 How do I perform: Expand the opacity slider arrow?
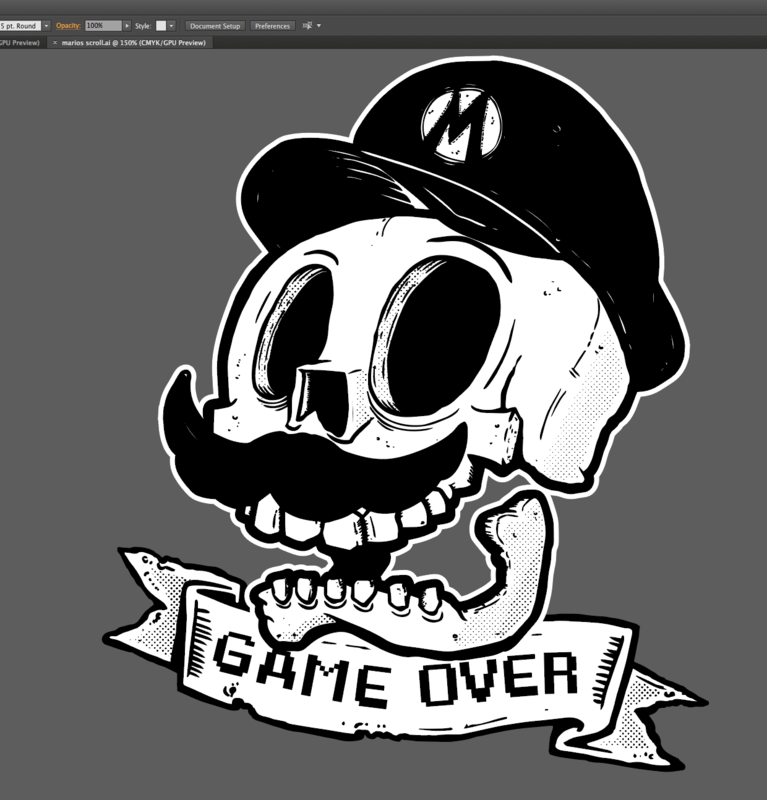point(127,26)
